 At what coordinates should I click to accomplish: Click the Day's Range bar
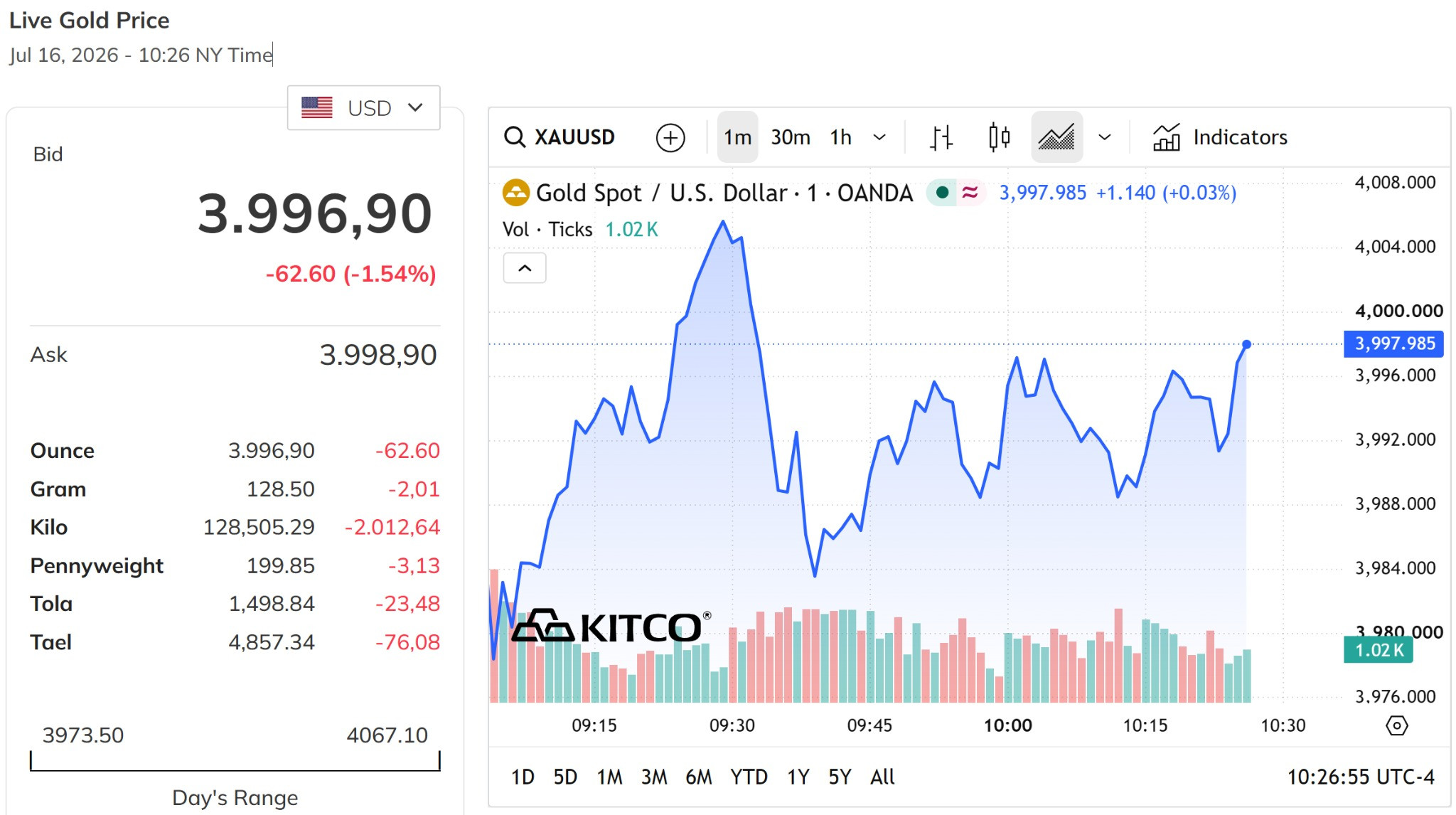tap(235, 761)
